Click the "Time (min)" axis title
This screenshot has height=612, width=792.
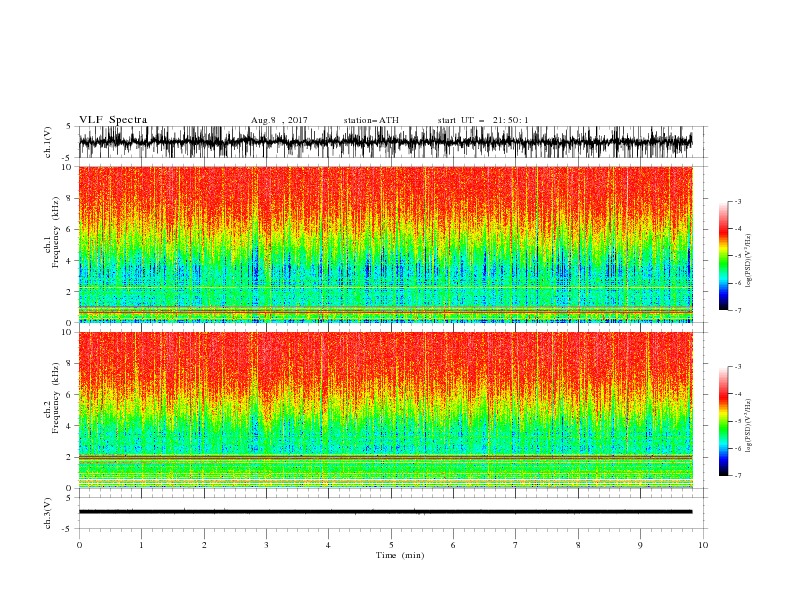(x=400, y=555)
